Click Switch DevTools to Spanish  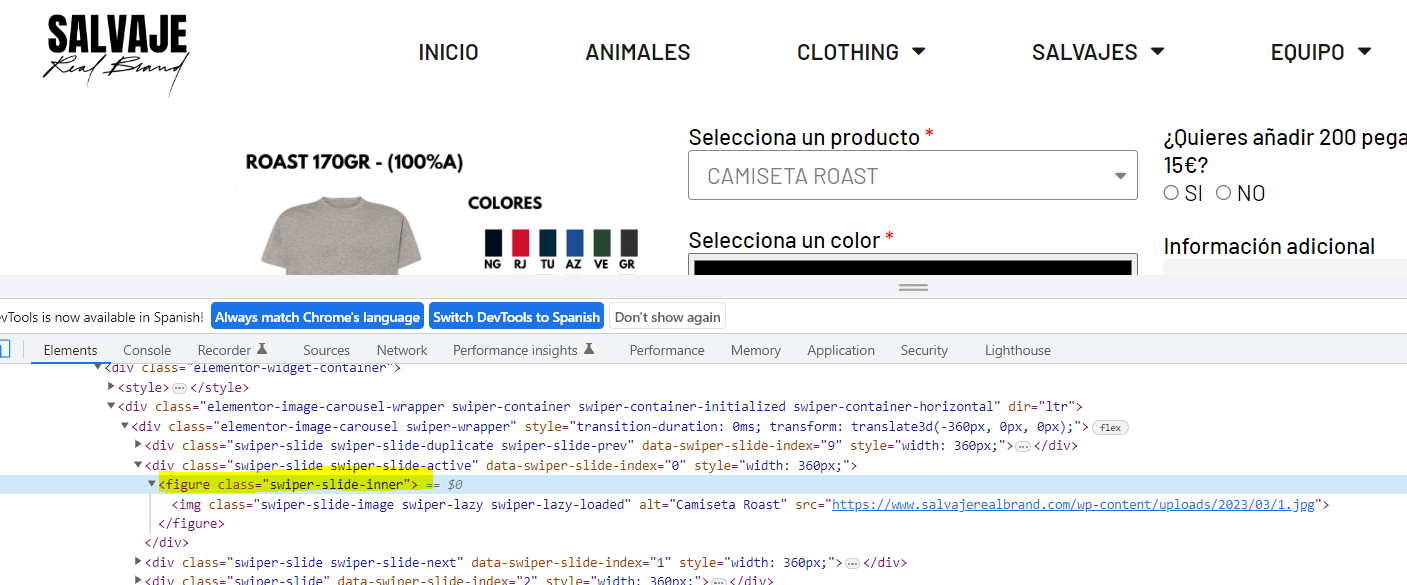click(516, 317)
